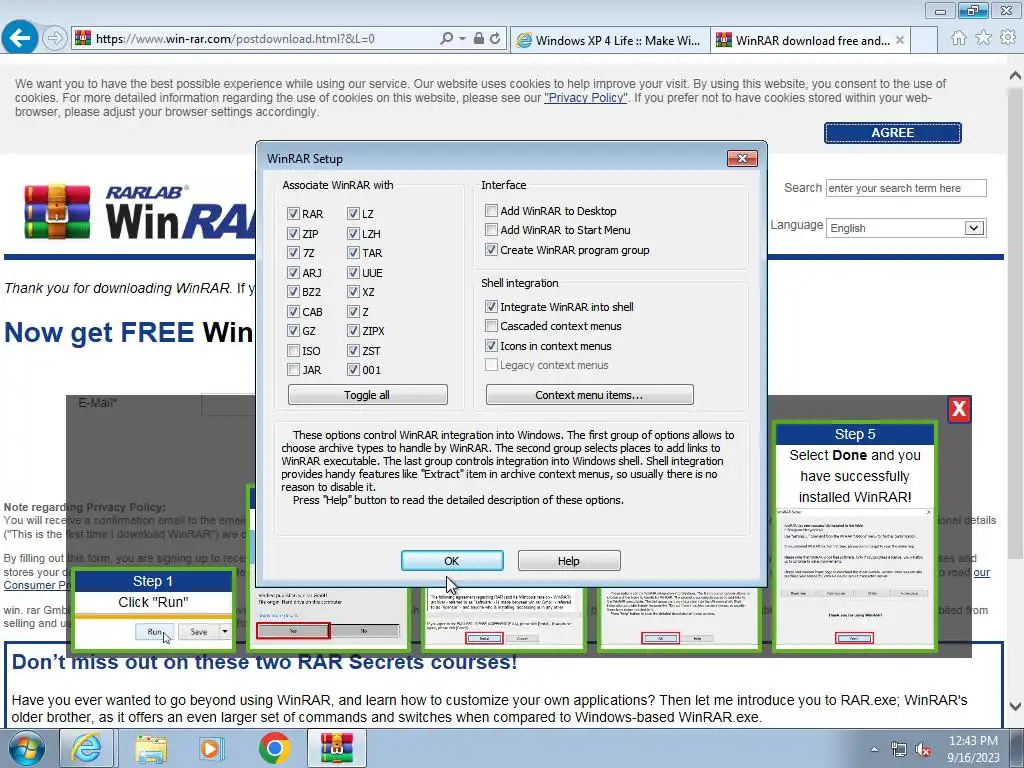1024x768 pixels.
Task: Switch to Windows XP 4 Life tab
Action: (610, 40)
